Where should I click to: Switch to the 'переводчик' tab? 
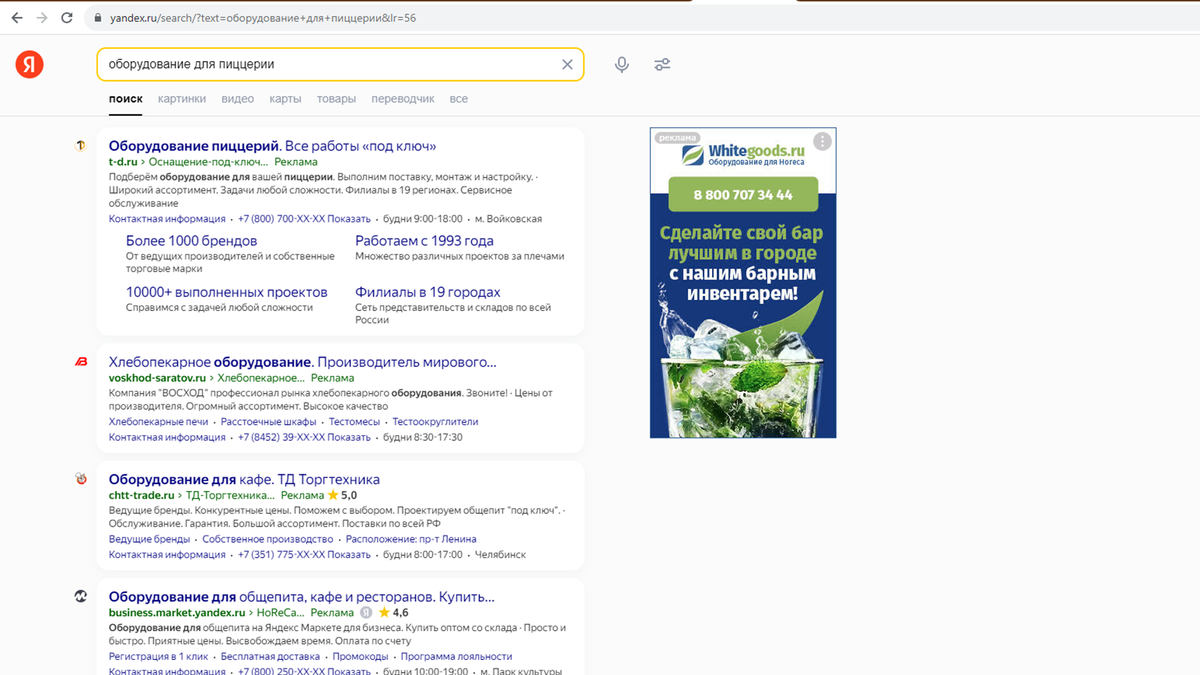coord(403,99)
